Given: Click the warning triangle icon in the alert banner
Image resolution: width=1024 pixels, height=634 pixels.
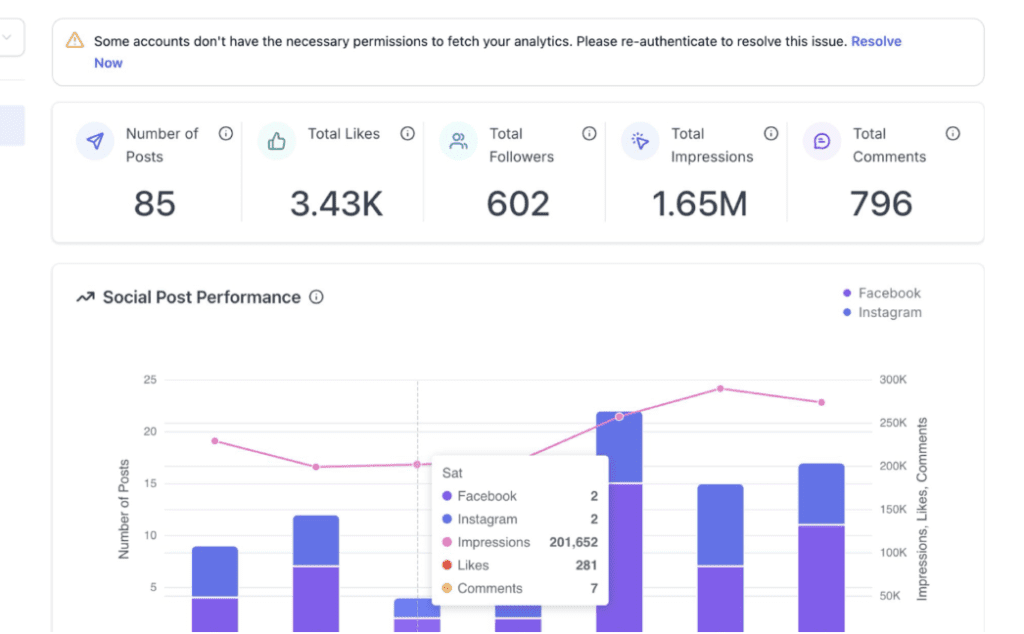Looking at the screenshot, I should (74, 40).
